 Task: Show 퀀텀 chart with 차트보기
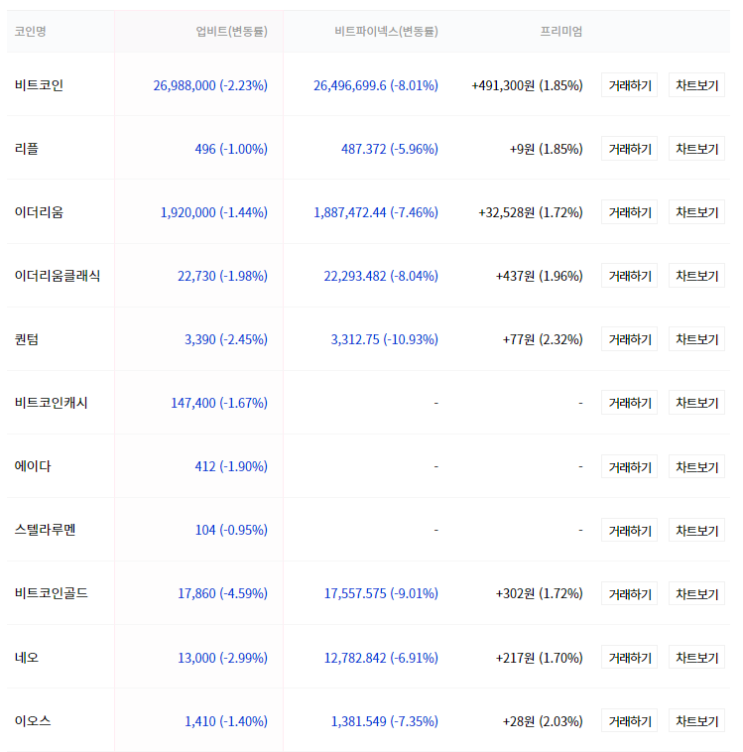click(x=696, y=339)
